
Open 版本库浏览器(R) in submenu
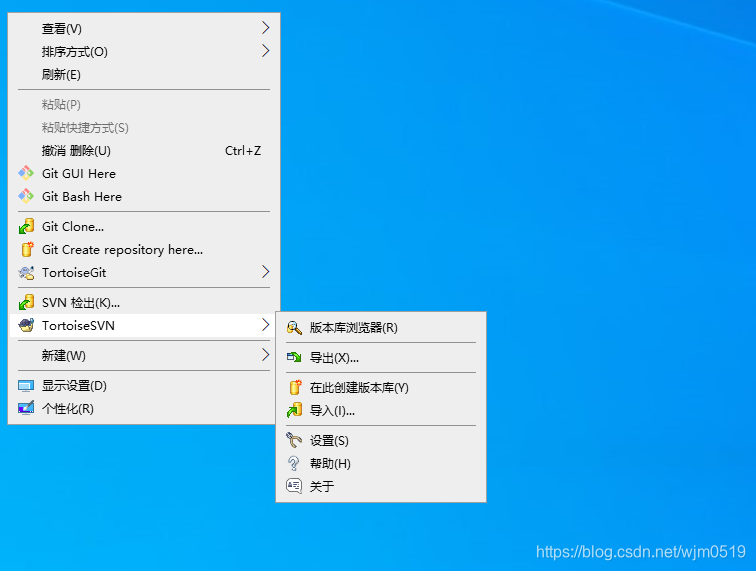click(381, 328)
